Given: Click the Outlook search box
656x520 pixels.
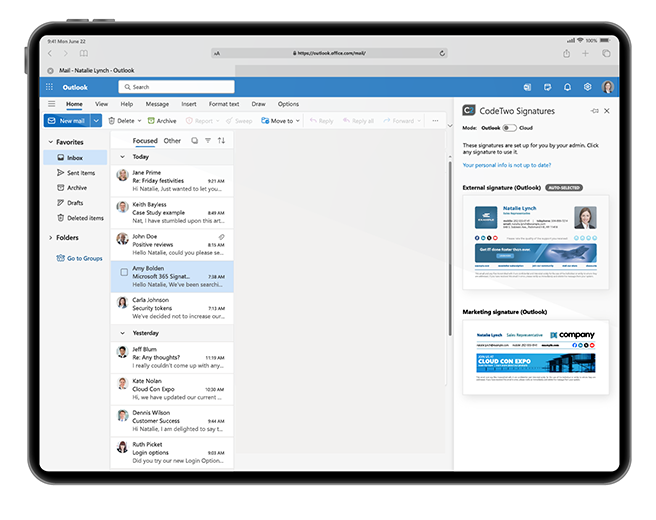Looking at the screenshot, I should pos(177,87).
